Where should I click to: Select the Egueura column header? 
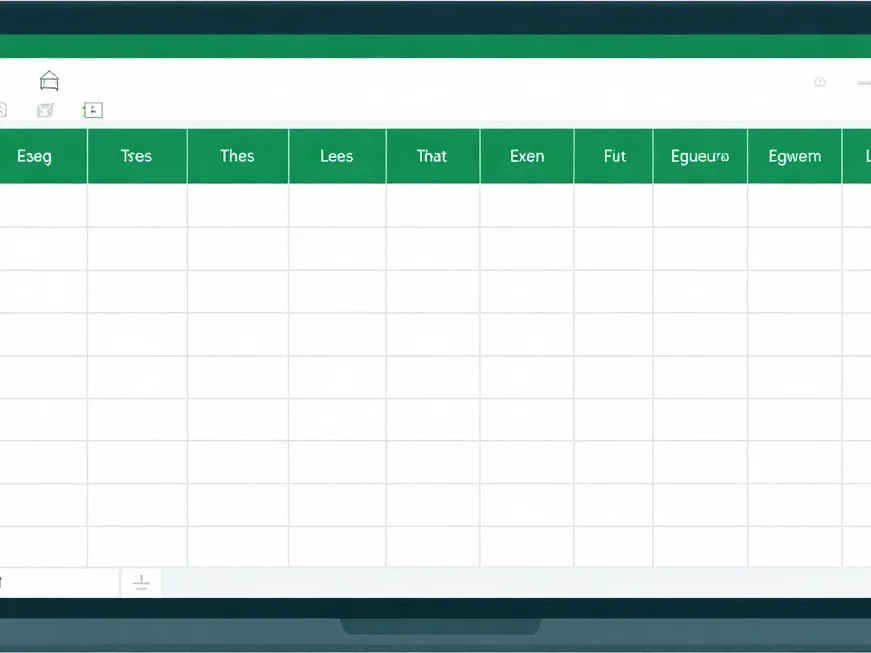tap(700, 156)
